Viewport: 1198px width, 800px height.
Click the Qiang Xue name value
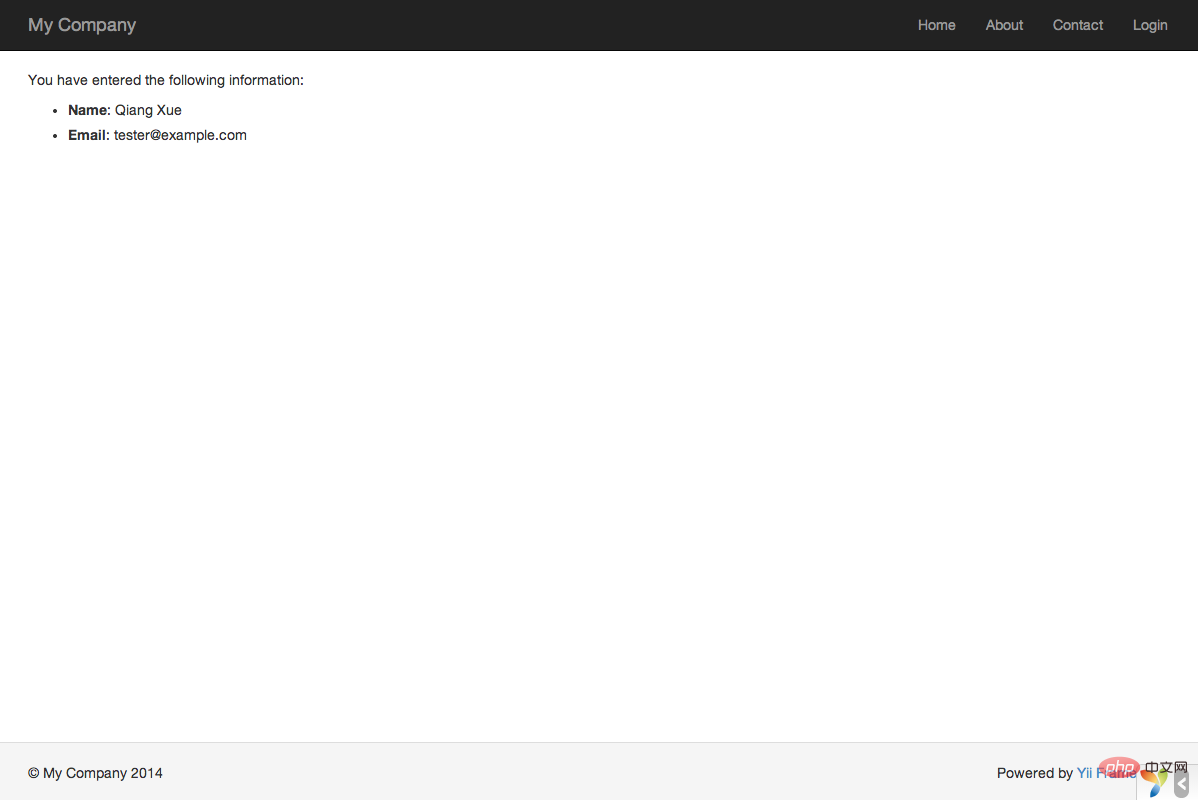click(x=148, y=110)
